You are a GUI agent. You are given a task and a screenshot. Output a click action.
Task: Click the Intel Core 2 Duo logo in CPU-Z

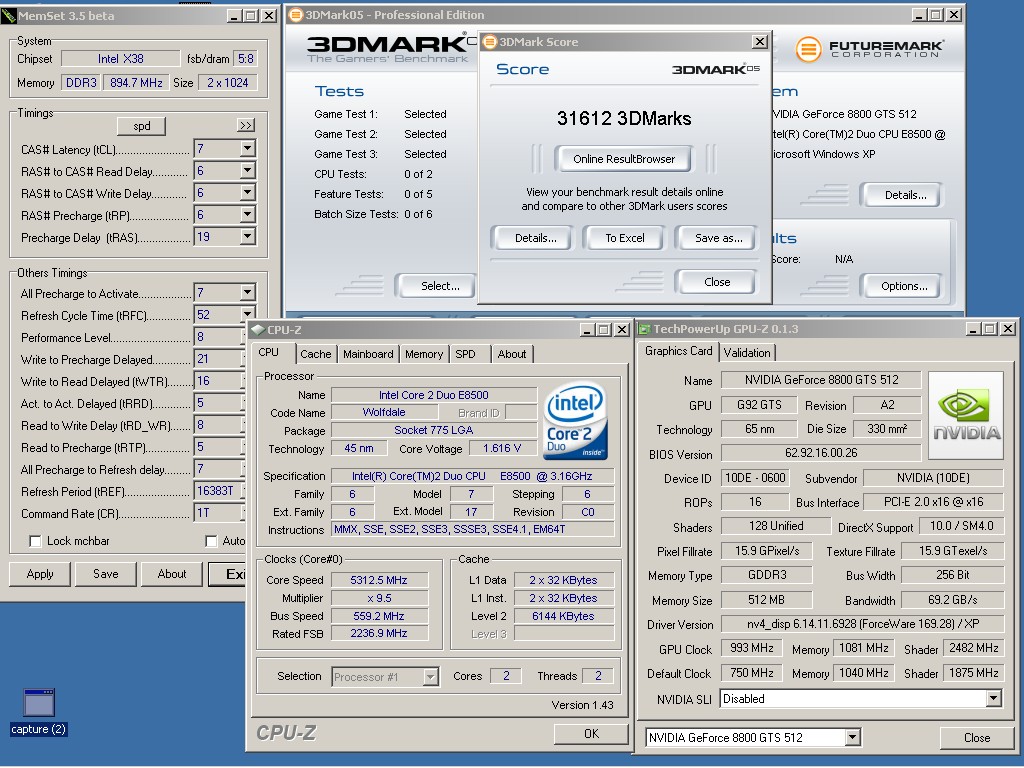[575, 421]
